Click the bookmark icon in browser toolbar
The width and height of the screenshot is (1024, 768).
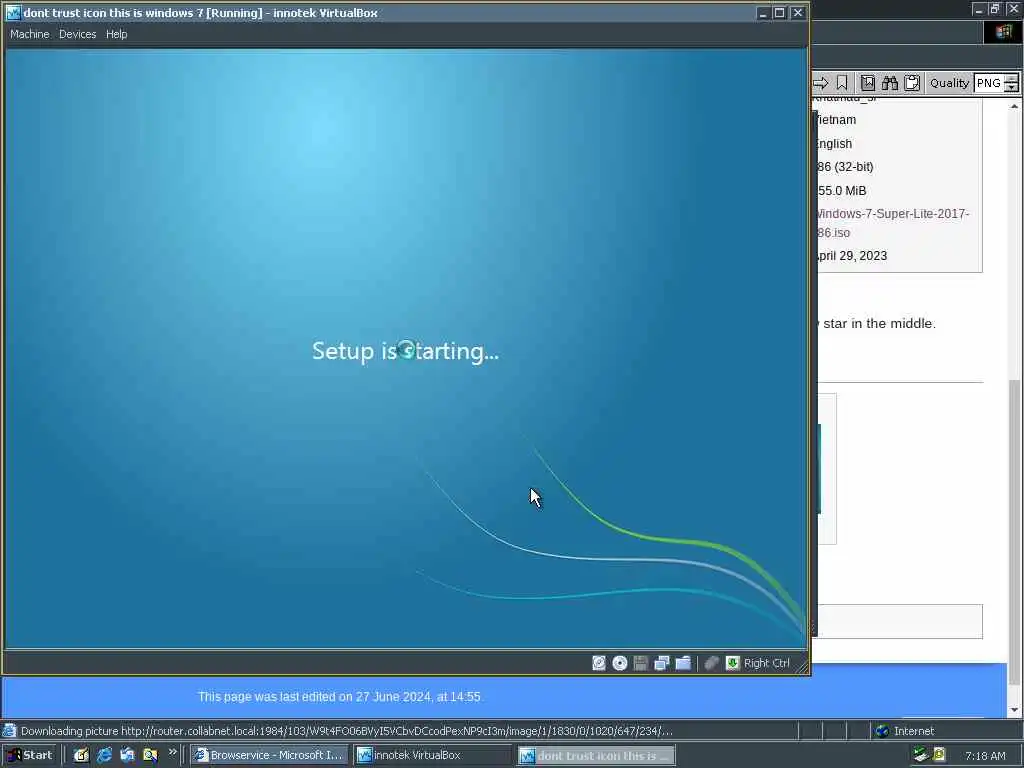pos(842,83)
